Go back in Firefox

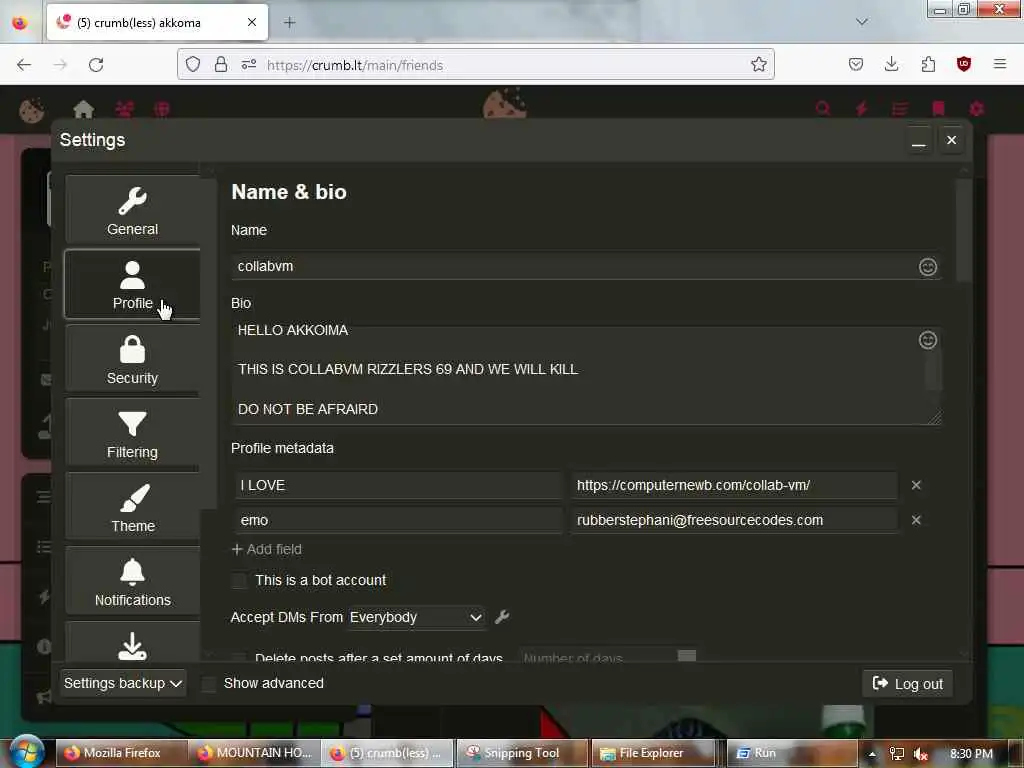(24, 65)
